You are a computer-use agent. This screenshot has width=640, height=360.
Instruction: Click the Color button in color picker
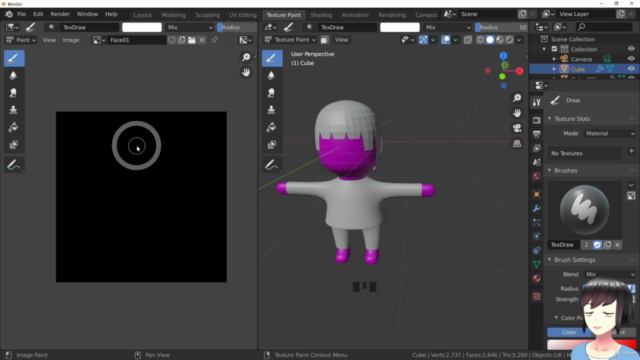pyautogui.click(x=569, y=332)
